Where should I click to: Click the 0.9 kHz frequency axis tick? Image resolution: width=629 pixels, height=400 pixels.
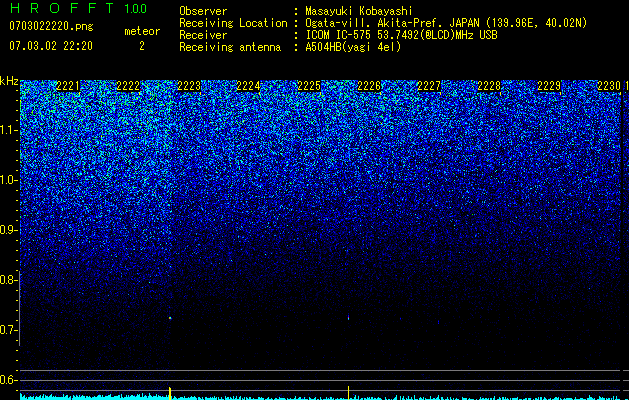pyautogui.click(x=10, y=230)
